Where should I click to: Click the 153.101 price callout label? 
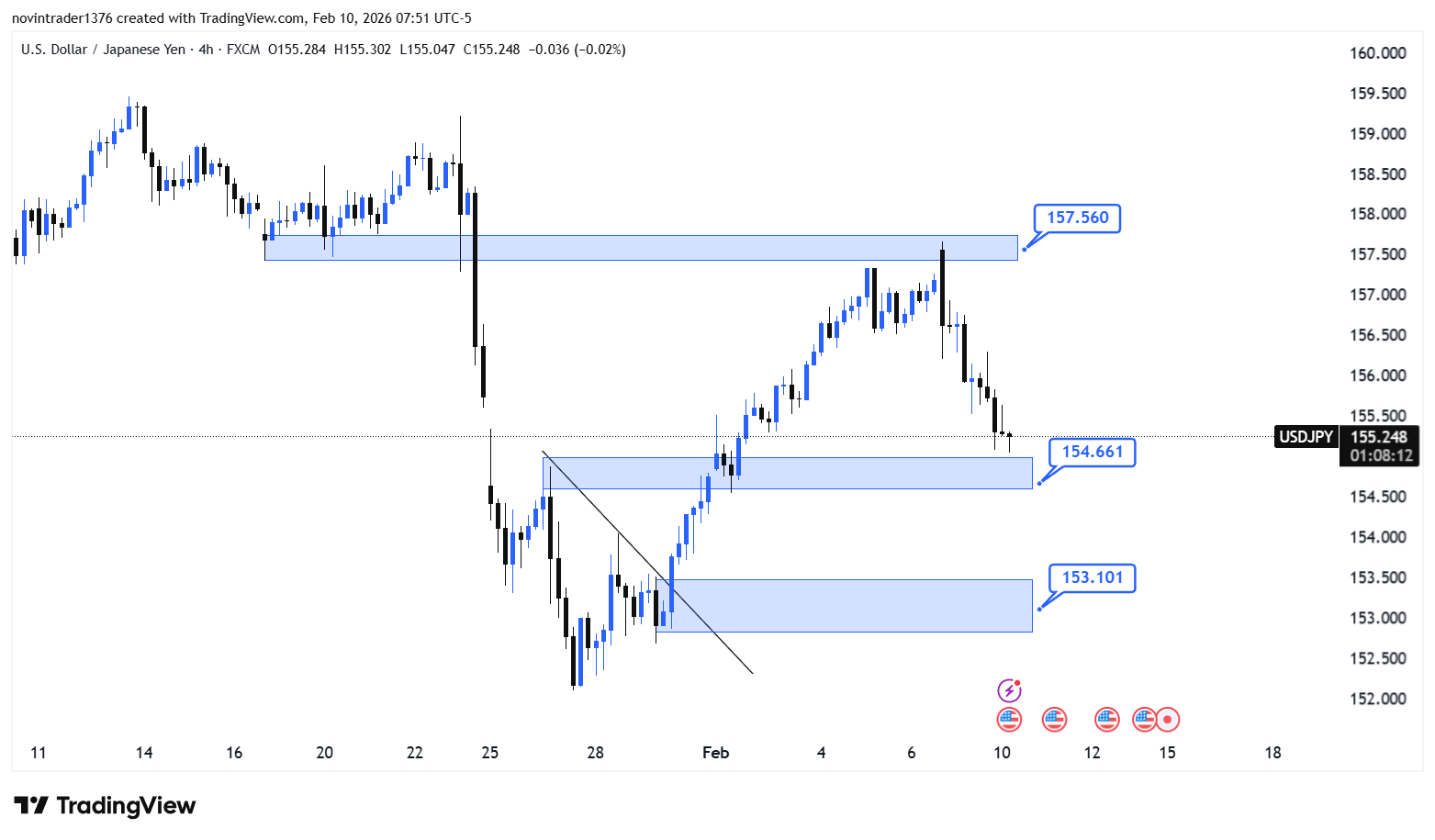pos(1092,577)
